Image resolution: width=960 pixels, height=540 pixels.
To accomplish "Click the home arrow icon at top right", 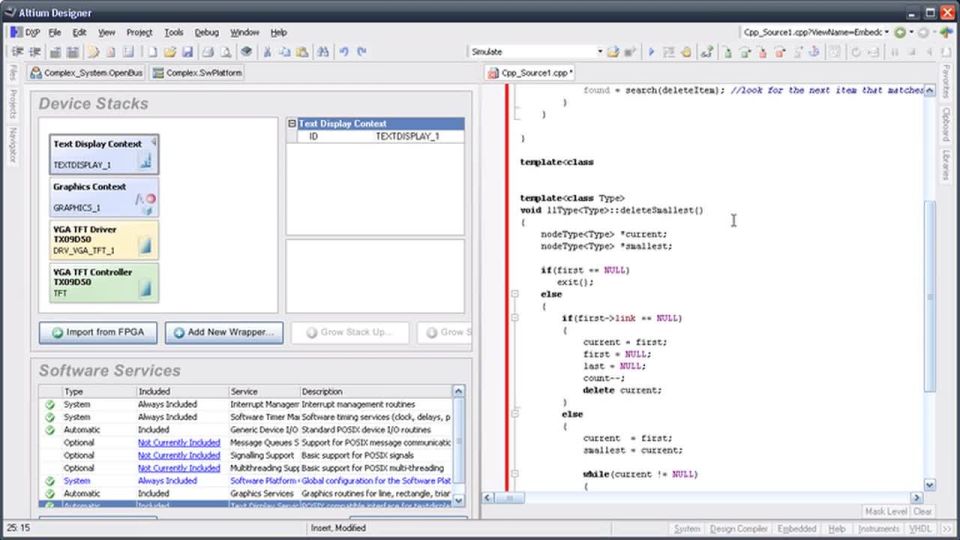I will click(947, 32).
